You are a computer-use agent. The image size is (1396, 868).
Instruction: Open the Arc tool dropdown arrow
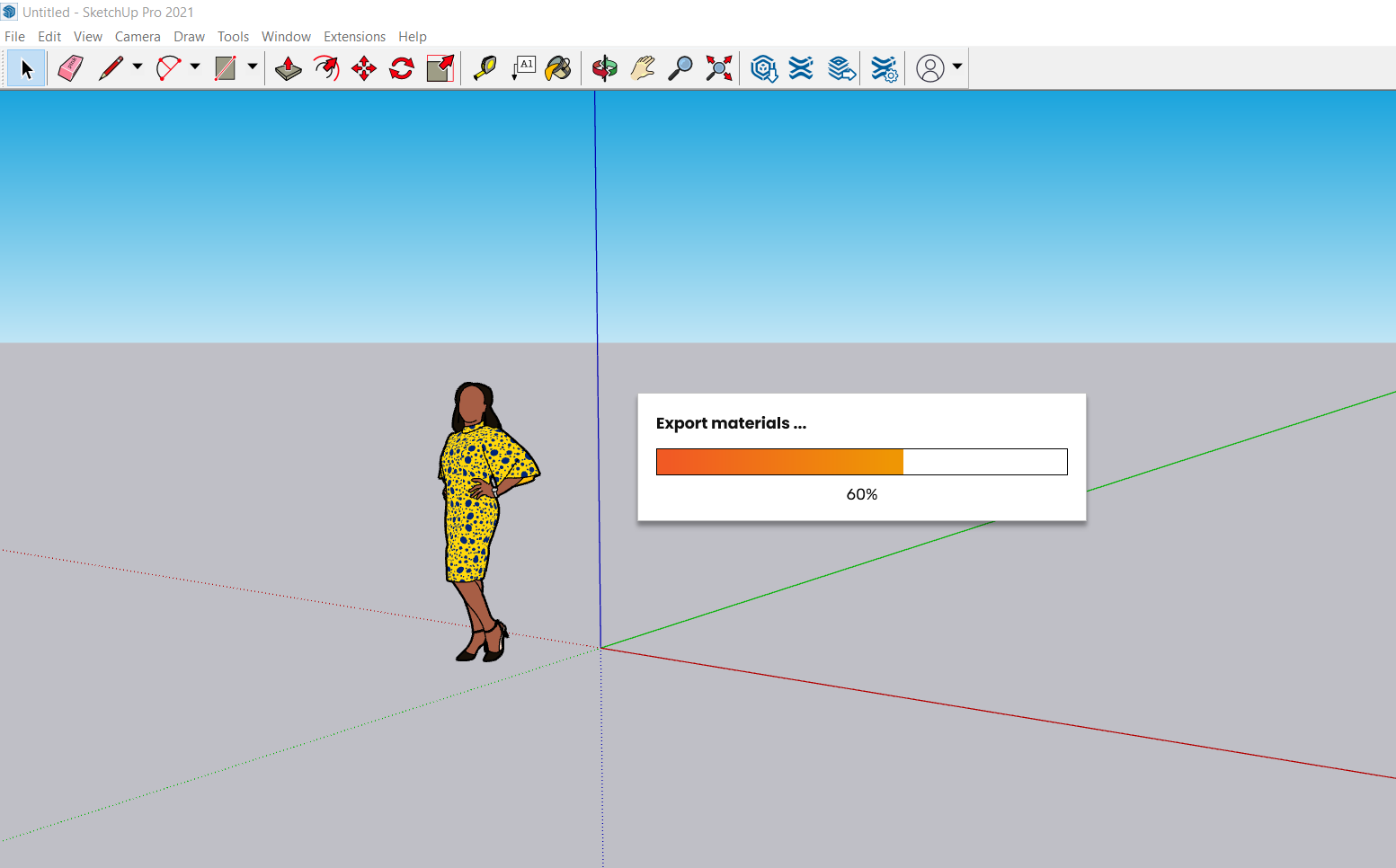pyautogui.click(x=195, y=67)
